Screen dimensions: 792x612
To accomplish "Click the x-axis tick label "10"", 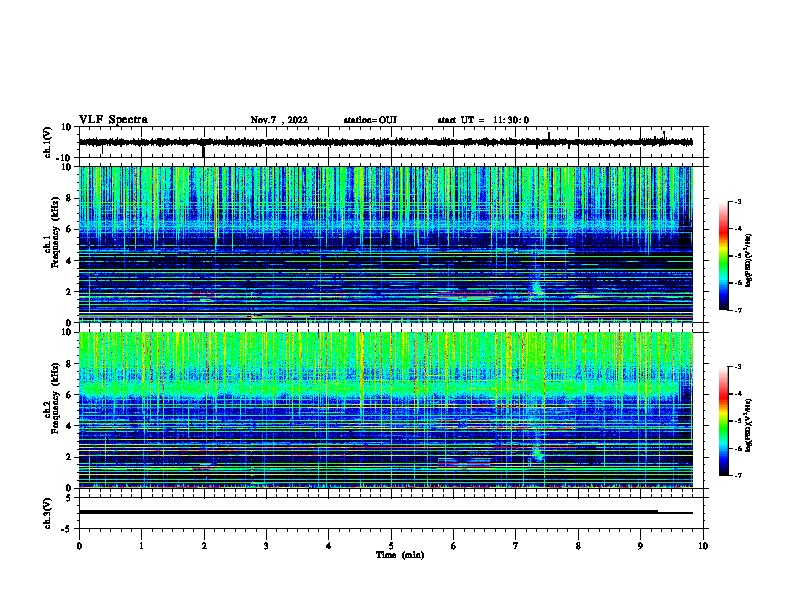I will pyautogui.click(x=703, y=546).
